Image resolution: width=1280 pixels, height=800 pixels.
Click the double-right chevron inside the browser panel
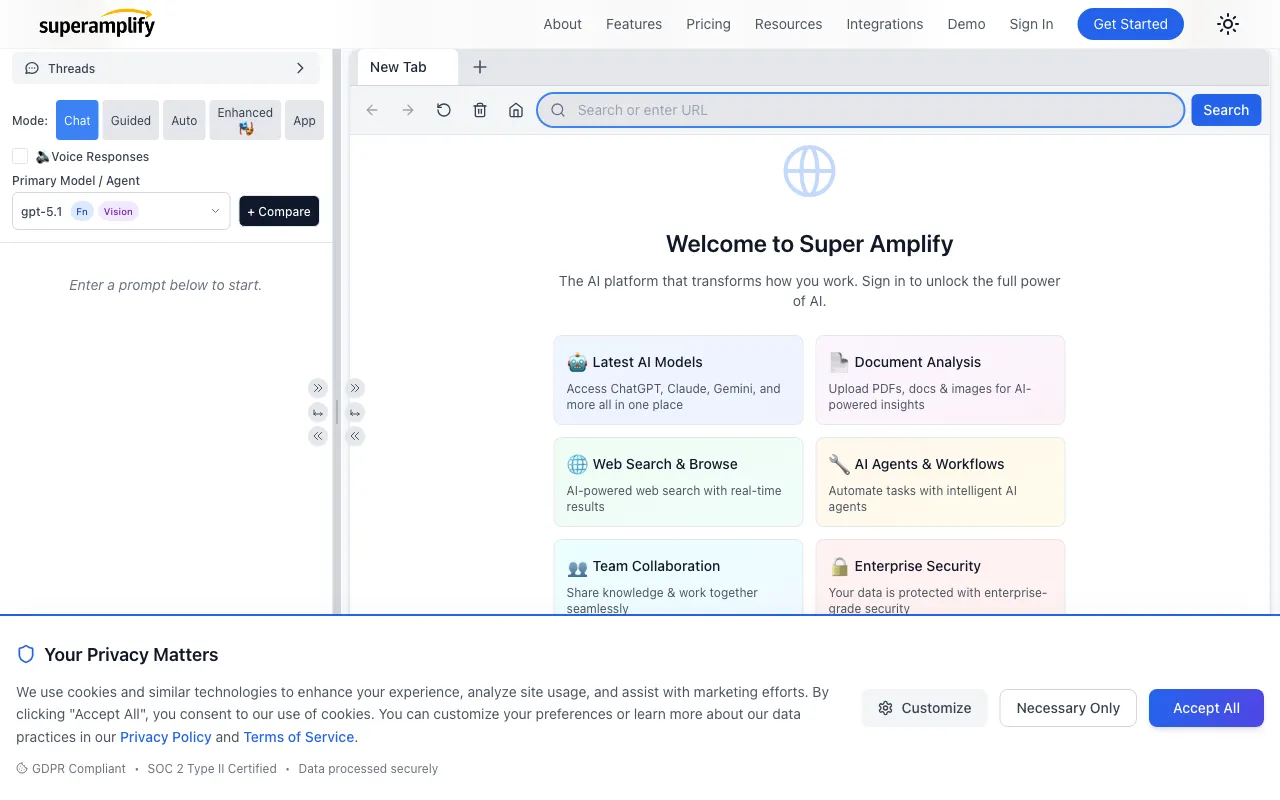click(x=355, y=388)
